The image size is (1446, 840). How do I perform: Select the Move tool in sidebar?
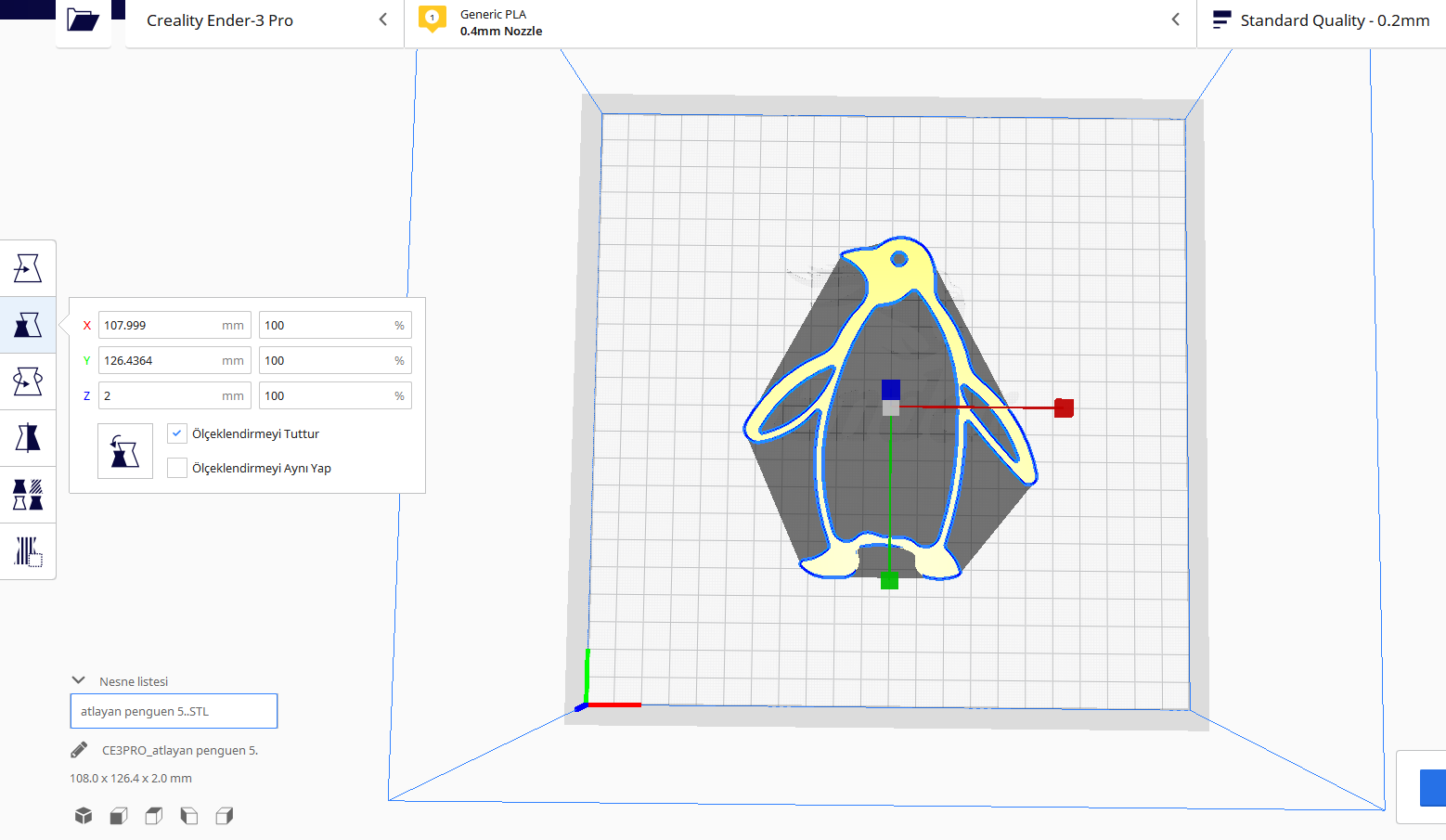pos(28,268)
